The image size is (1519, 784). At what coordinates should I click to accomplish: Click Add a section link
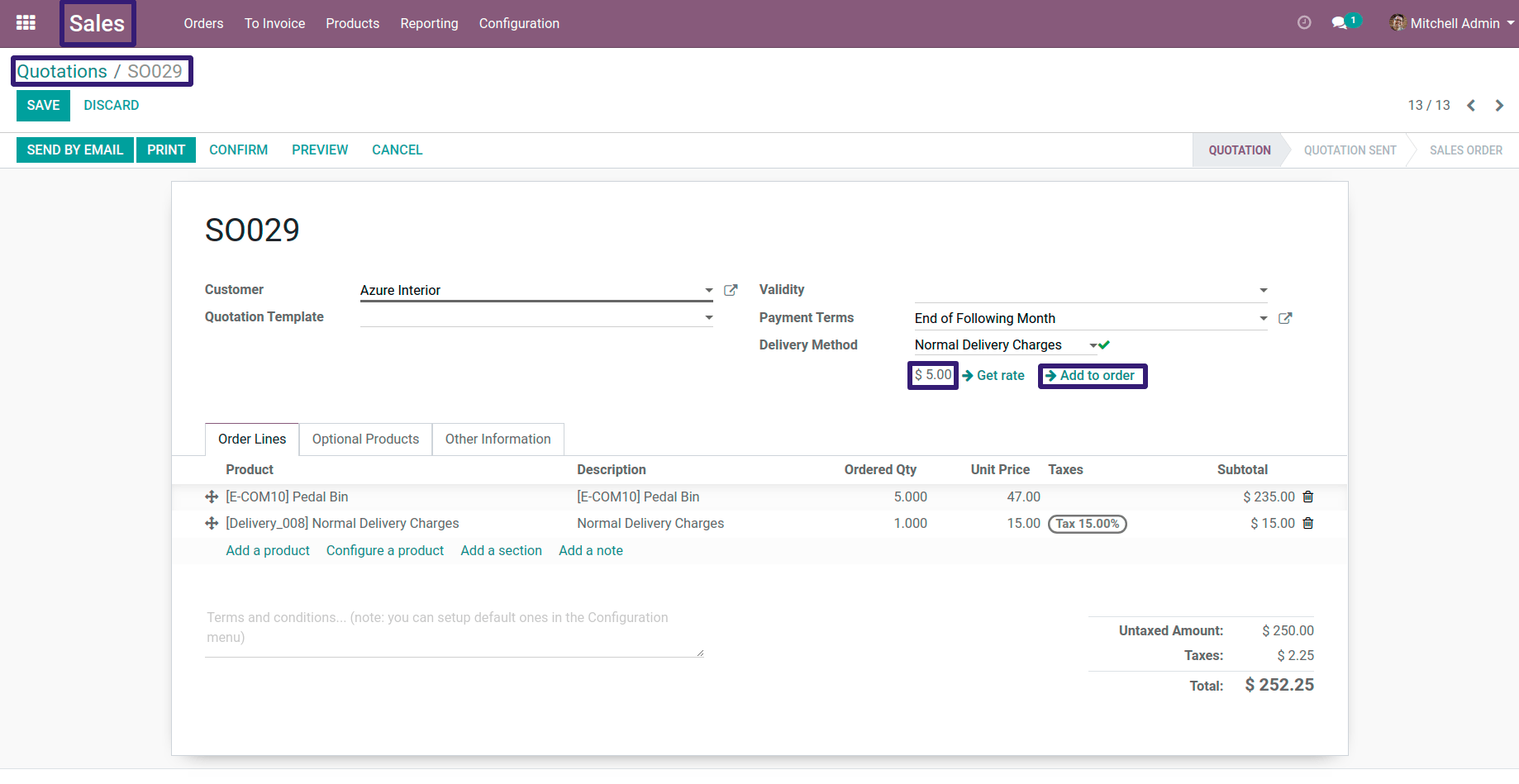[501, 550]
